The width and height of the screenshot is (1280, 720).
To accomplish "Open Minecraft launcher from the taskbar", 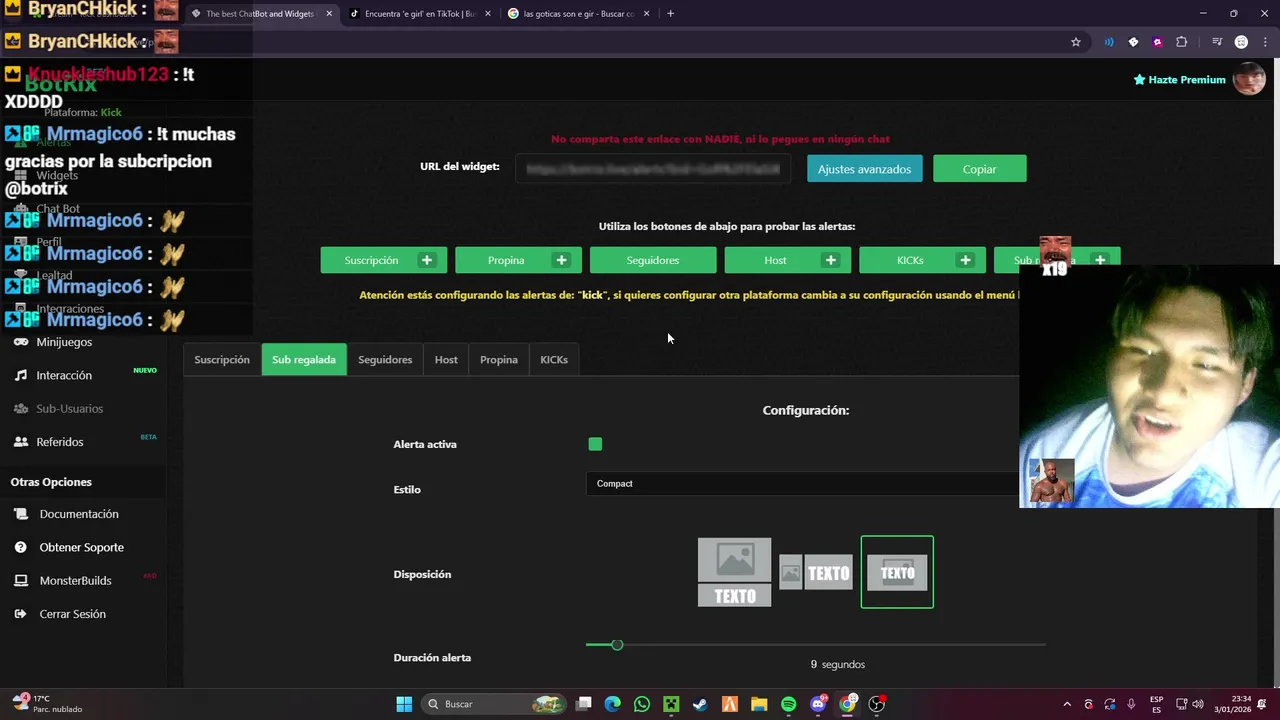I will 671,704.
